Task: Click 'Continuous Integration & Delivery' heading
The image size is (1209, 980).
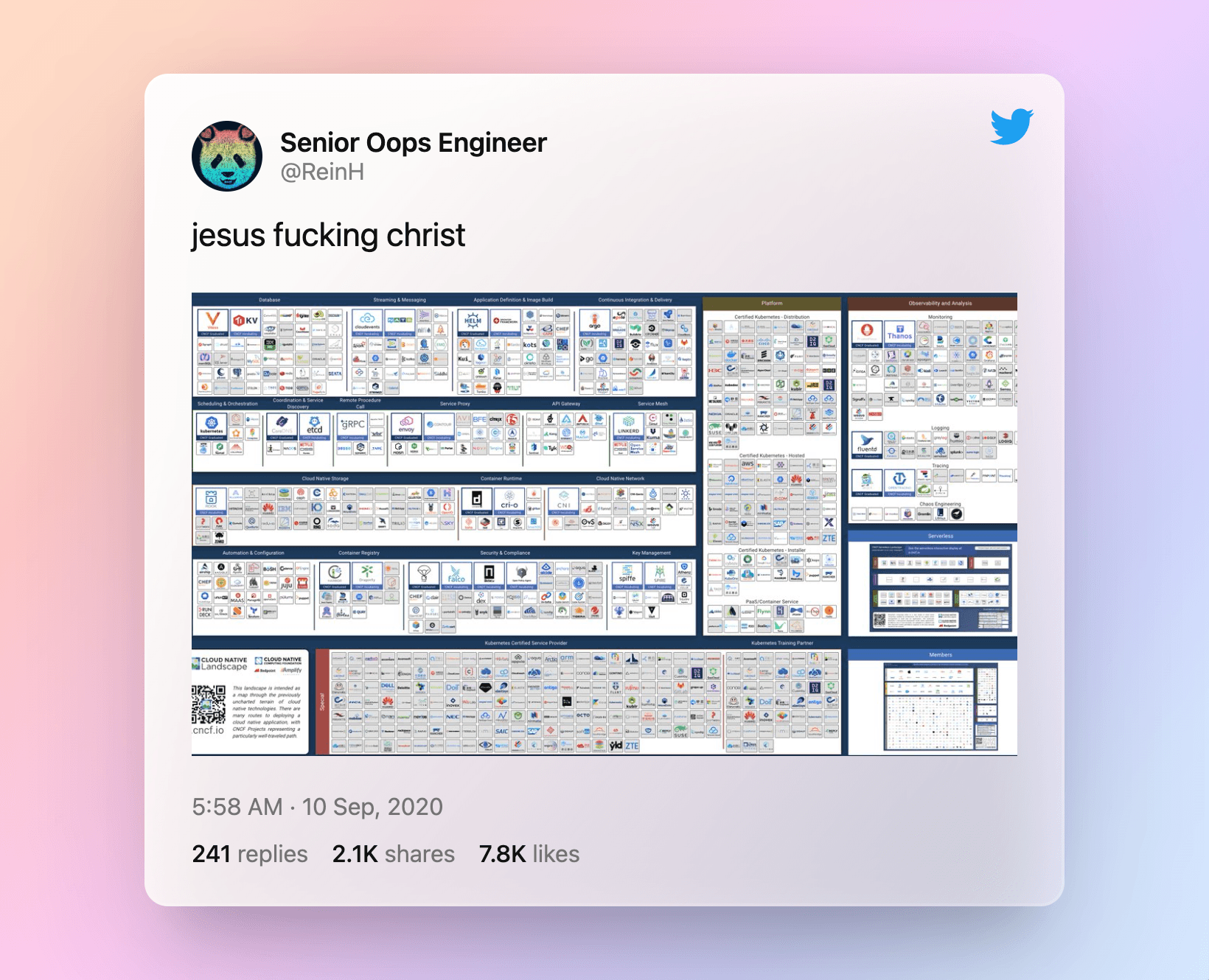Action: tap(635, 300)
